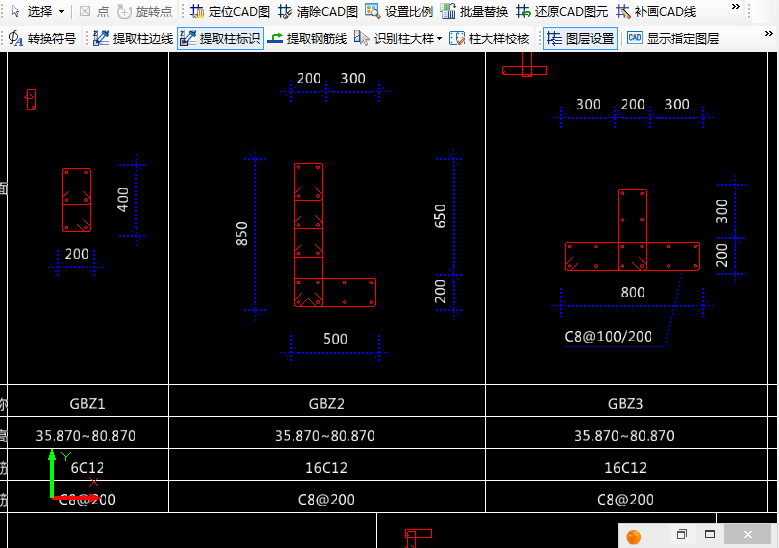Expand the second toolbar overflow chevron
Viewport: 779px width, 548px height.
[769, 34]
